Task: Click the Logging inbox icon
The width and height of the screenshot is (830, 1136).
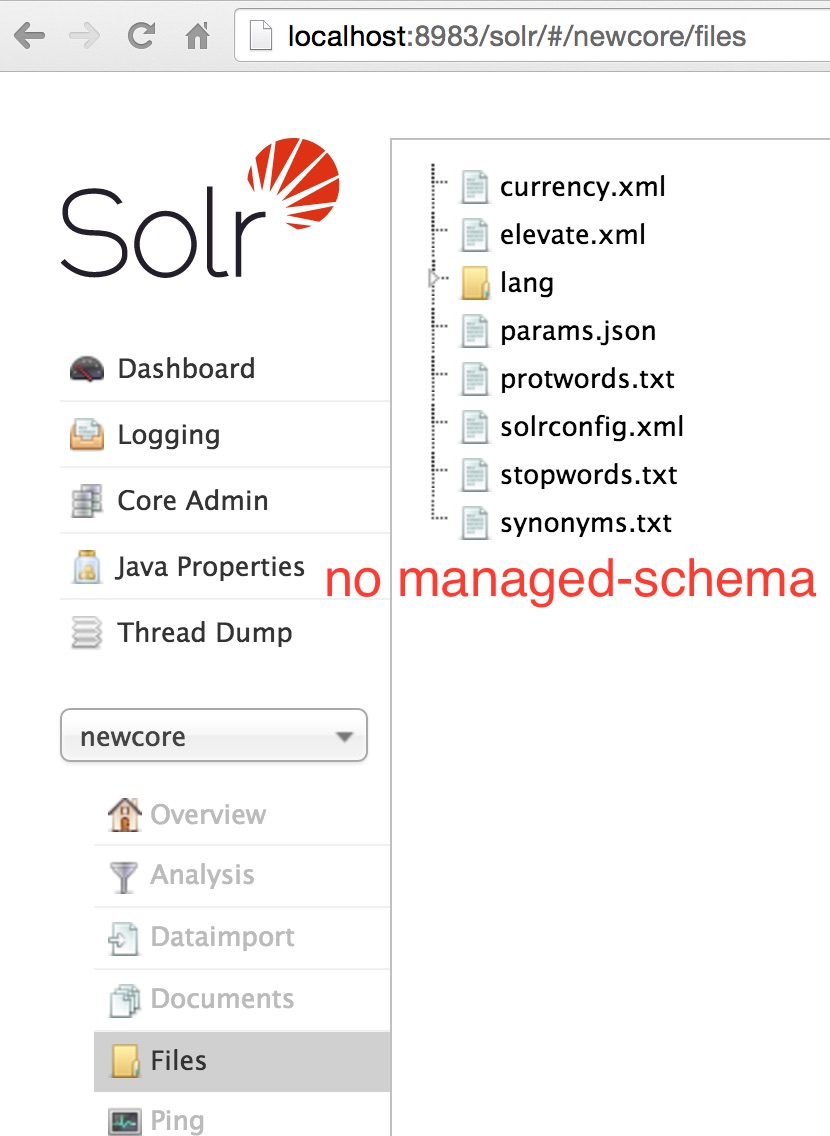Action: coord(87,435)
